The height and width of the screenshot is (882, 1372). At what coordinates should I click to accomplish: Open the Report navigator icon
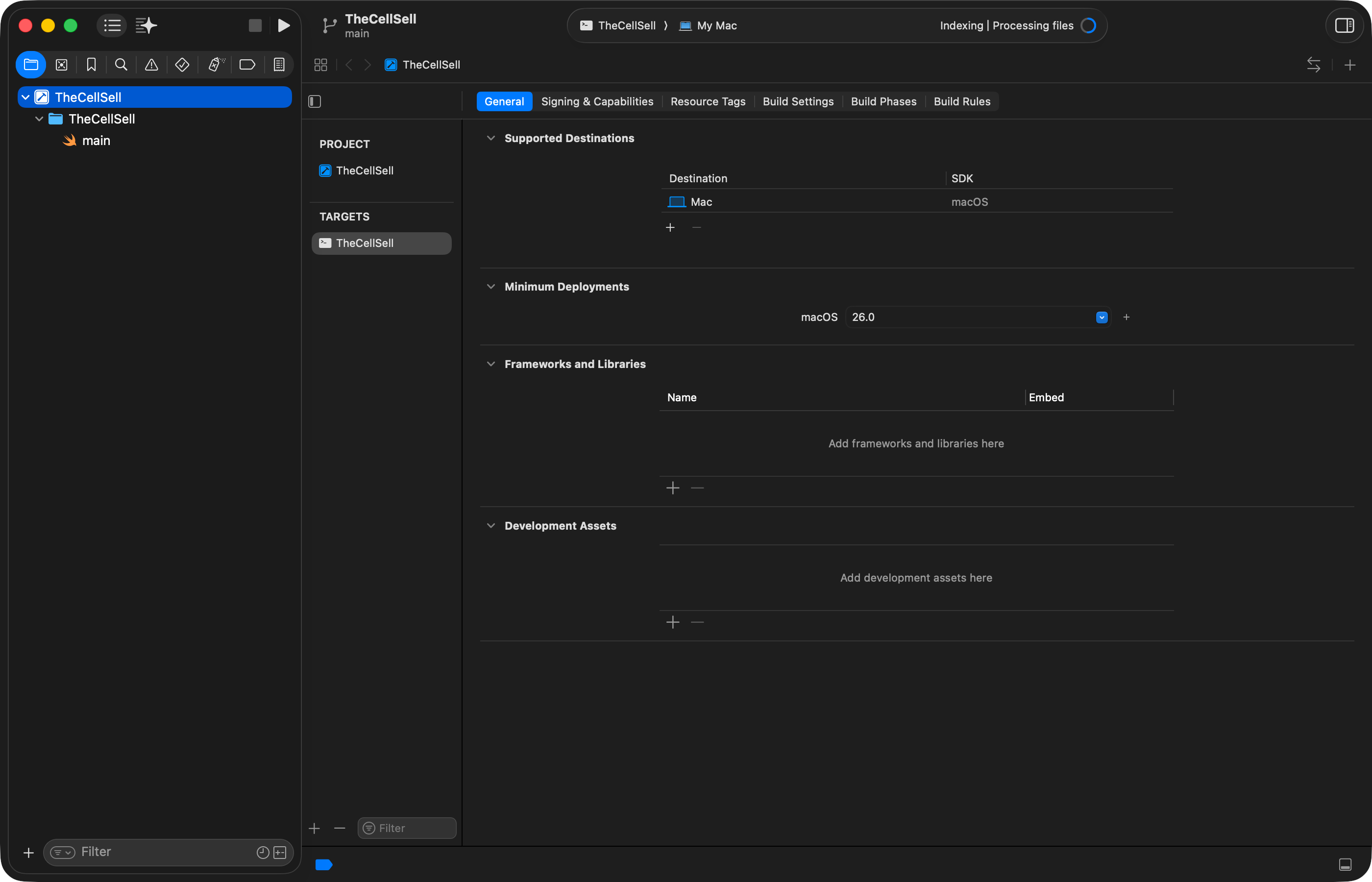tap(279, 65)
